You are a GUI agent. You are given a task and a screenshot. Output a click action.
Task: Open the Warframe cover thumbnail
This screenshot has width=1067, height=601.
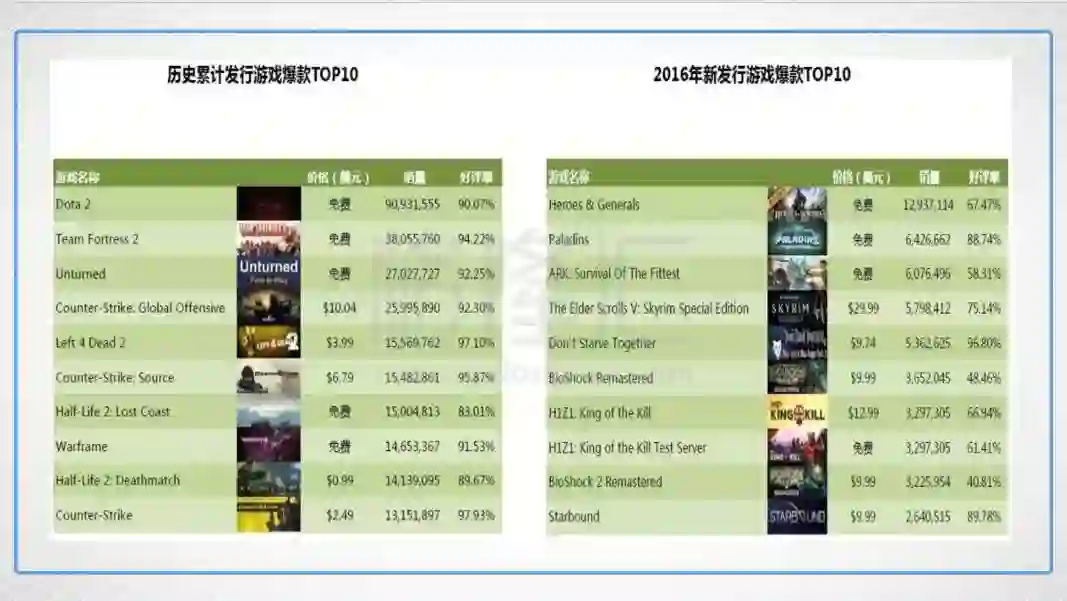click(x=269, y=446)
